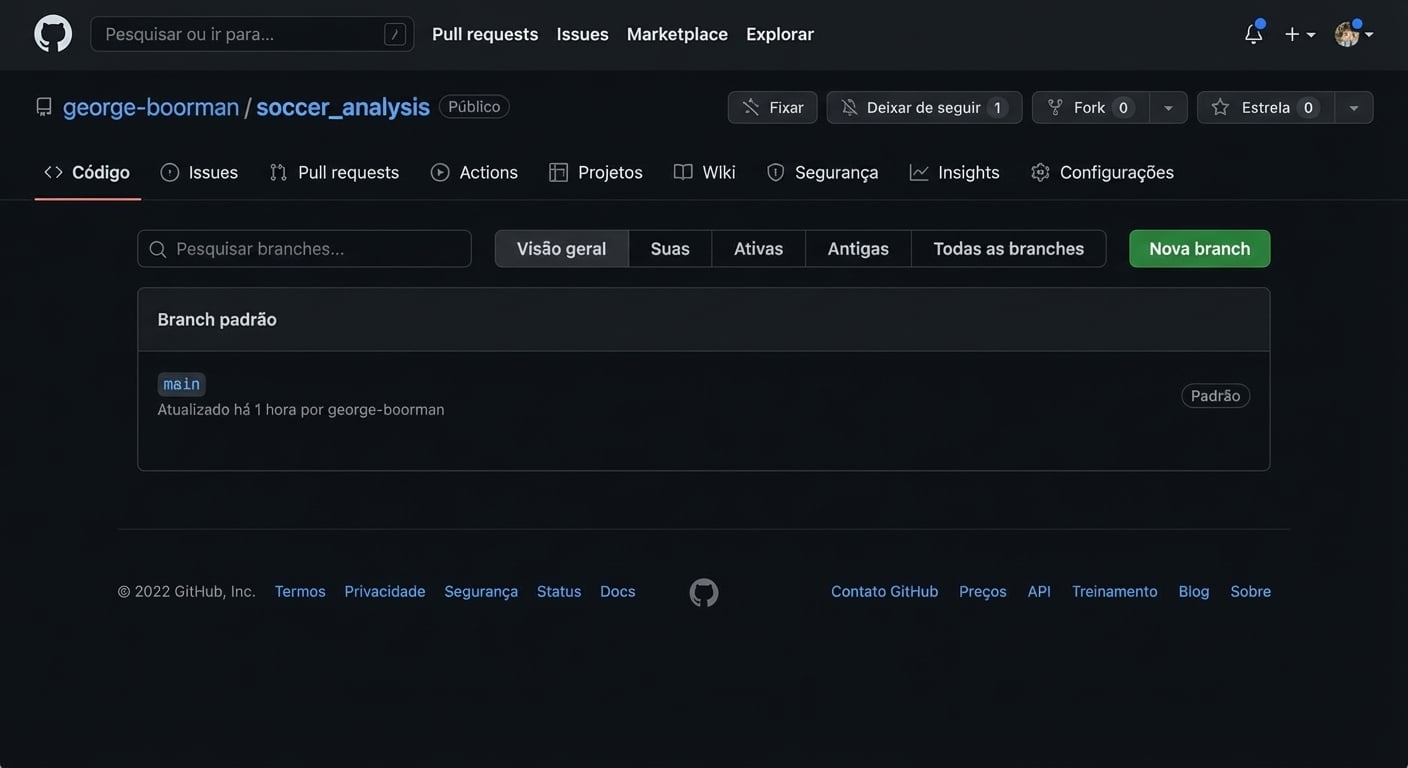Open the Insights tab

tap(954, 173)
